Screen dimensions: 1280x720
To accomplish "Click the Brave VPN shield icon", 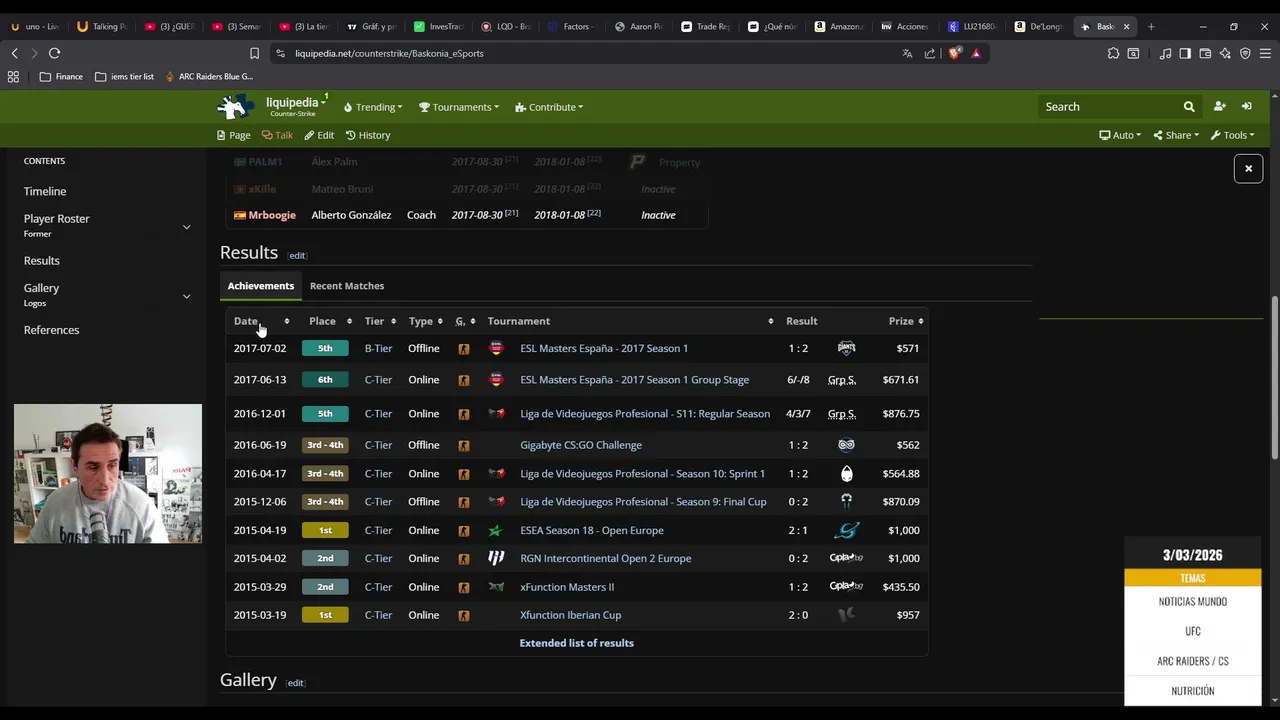I will [1245, 53].
